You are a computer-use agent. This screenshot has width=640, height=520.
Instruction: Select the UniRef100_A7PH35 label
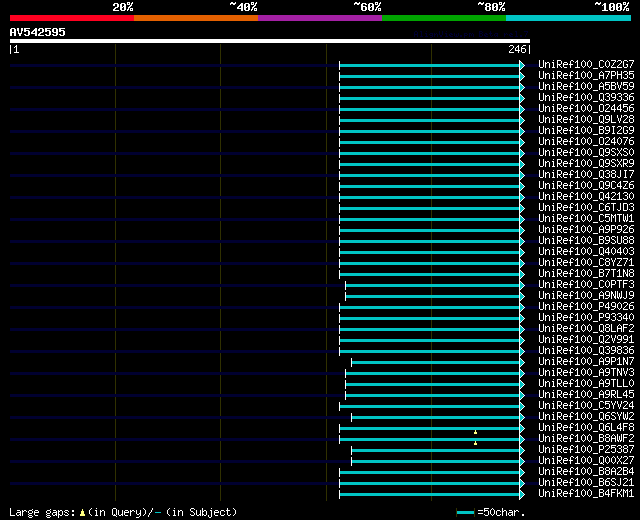(x=586, y=76)
